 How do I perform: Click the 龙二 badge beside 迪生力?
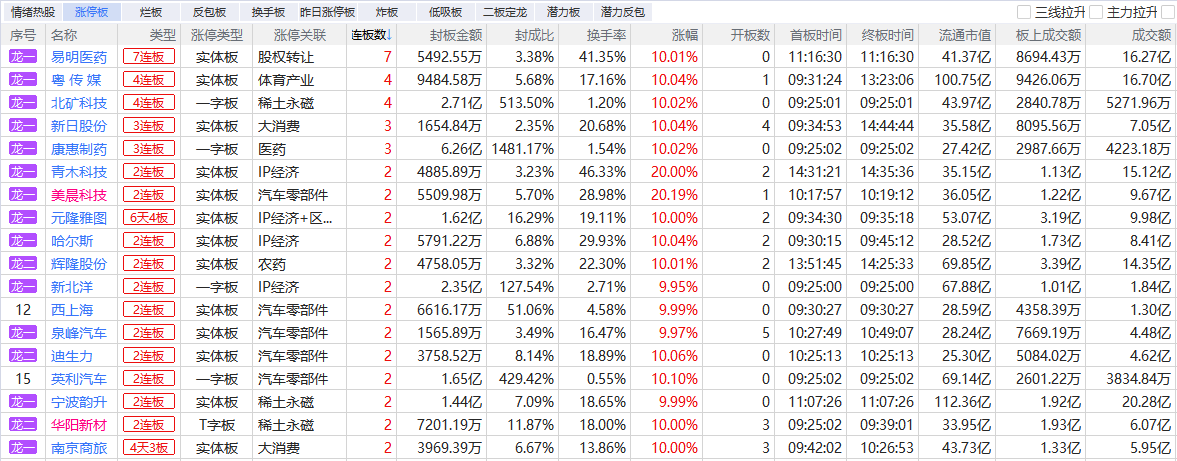[x=23, y=356]
